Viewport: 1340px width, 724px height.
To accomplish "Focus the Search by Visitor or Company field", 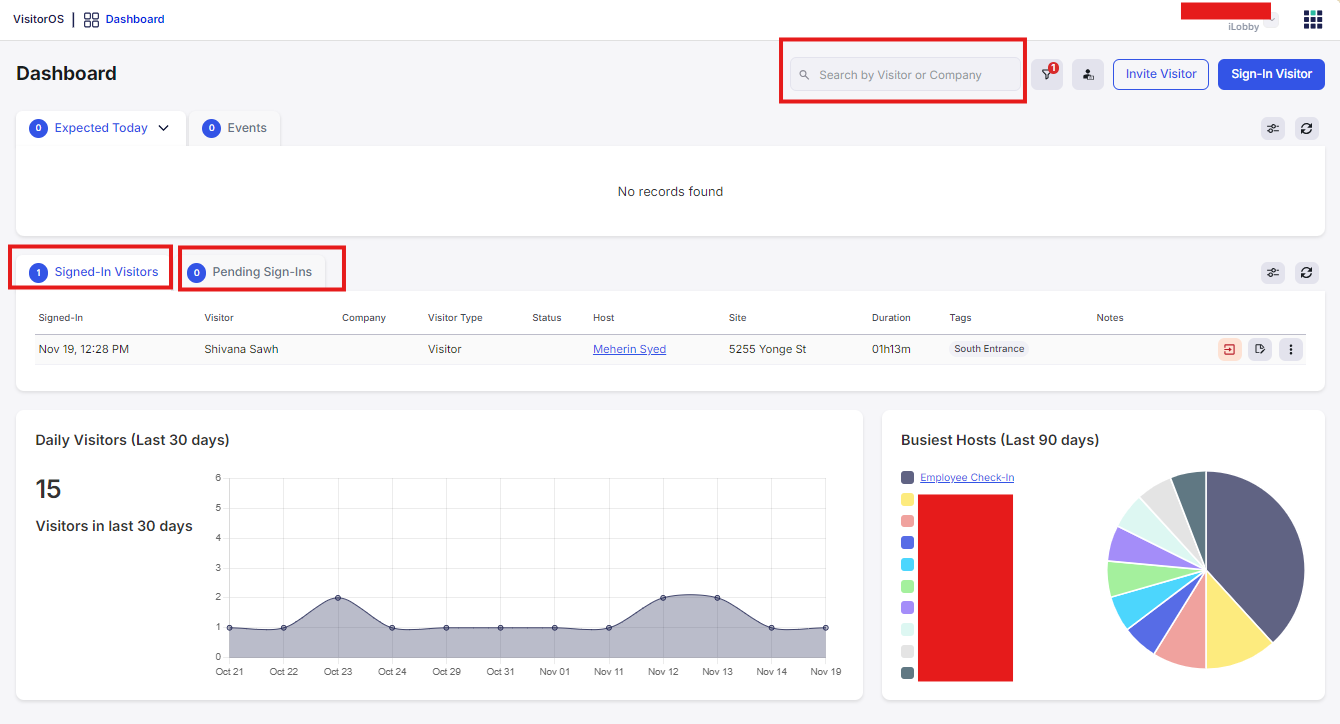I will (x=905, y=75).
